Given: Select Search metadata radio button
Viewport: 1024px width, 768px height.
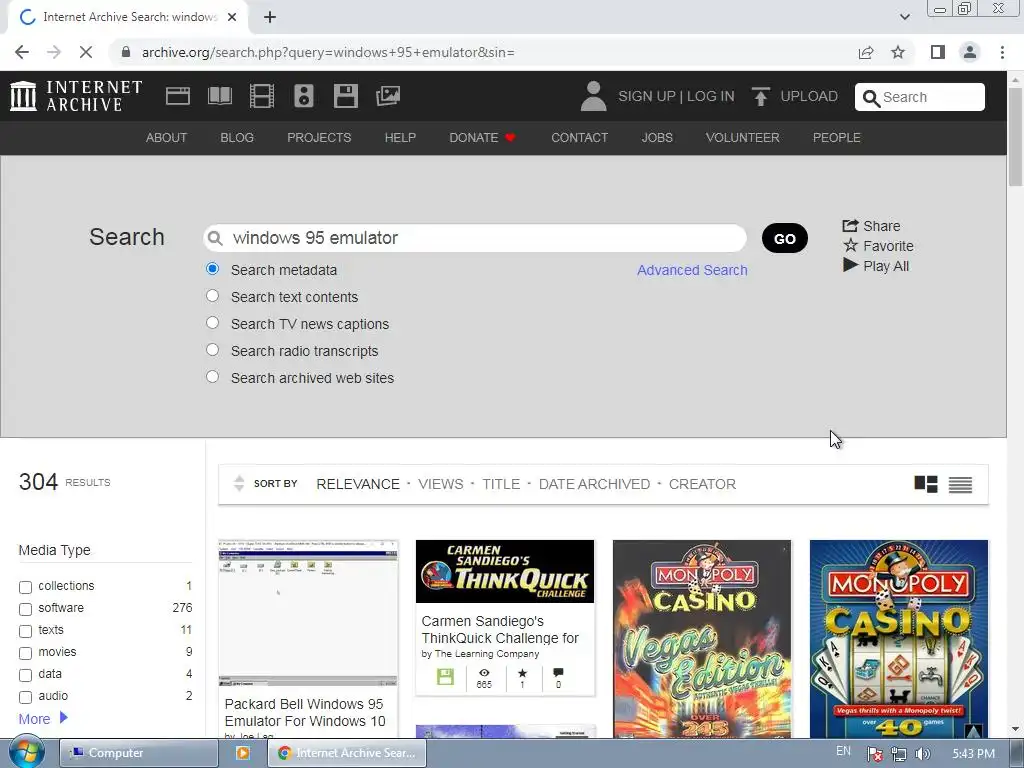Looking at the screenshot, I should pyautogui.click(x=212, y=269).
